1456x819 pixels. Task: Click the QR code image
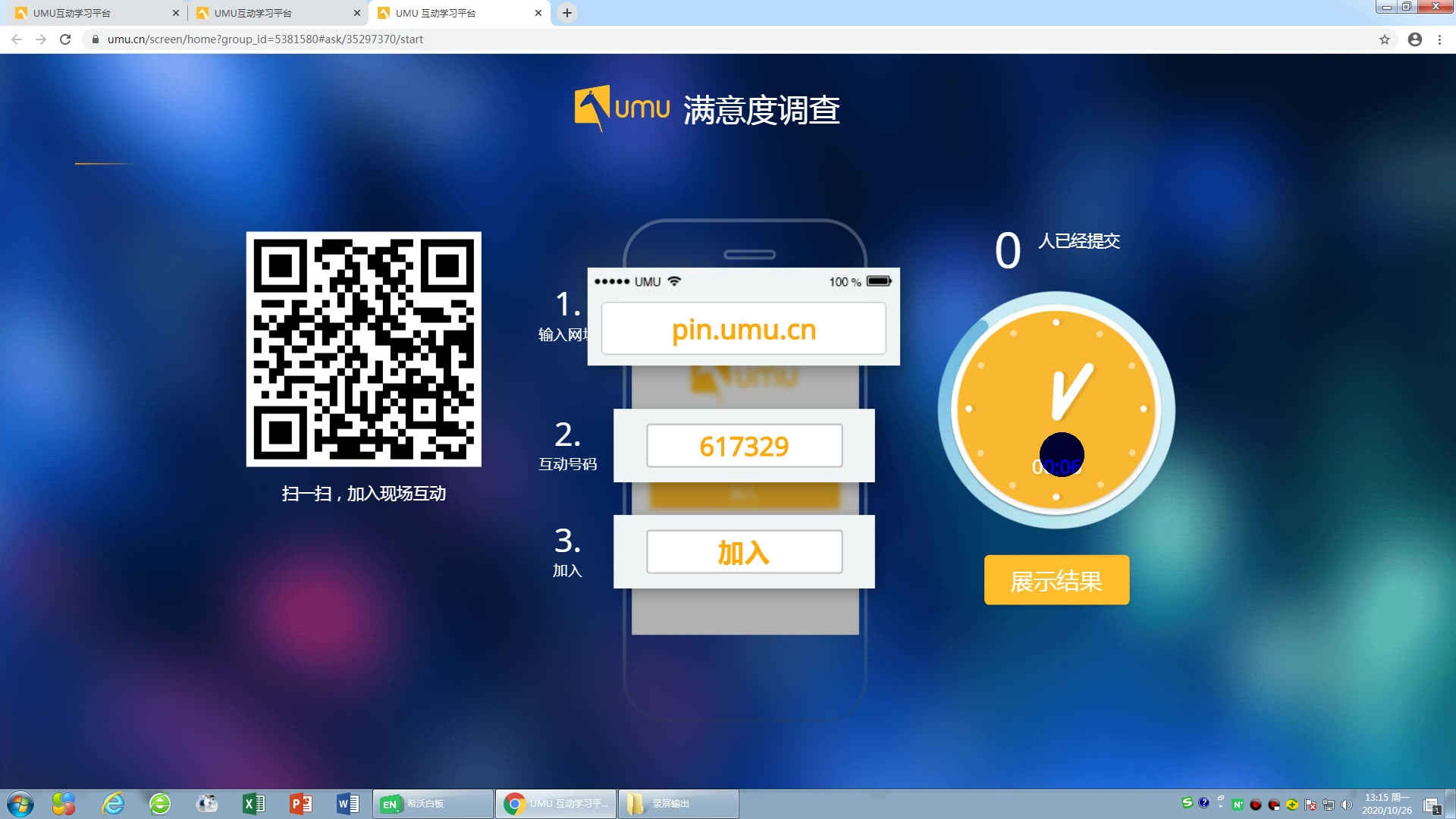pyautogui.click(x=363, y=349)
